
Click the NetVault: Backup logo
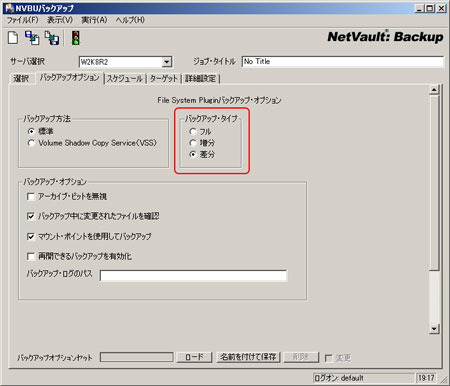[x=385, y=37]
